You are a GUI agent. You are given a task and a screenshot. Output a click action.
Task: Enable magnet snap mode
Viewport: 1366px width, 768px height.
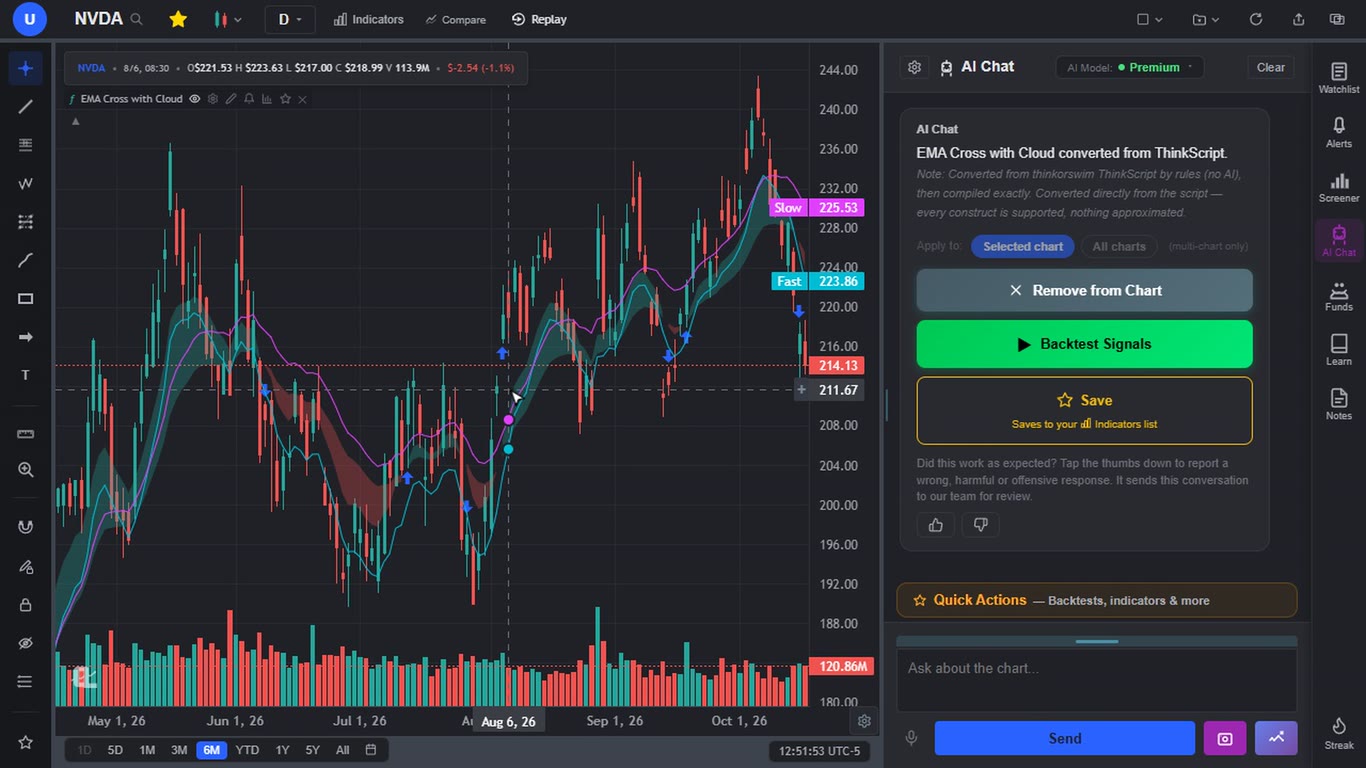click(26, 528)
